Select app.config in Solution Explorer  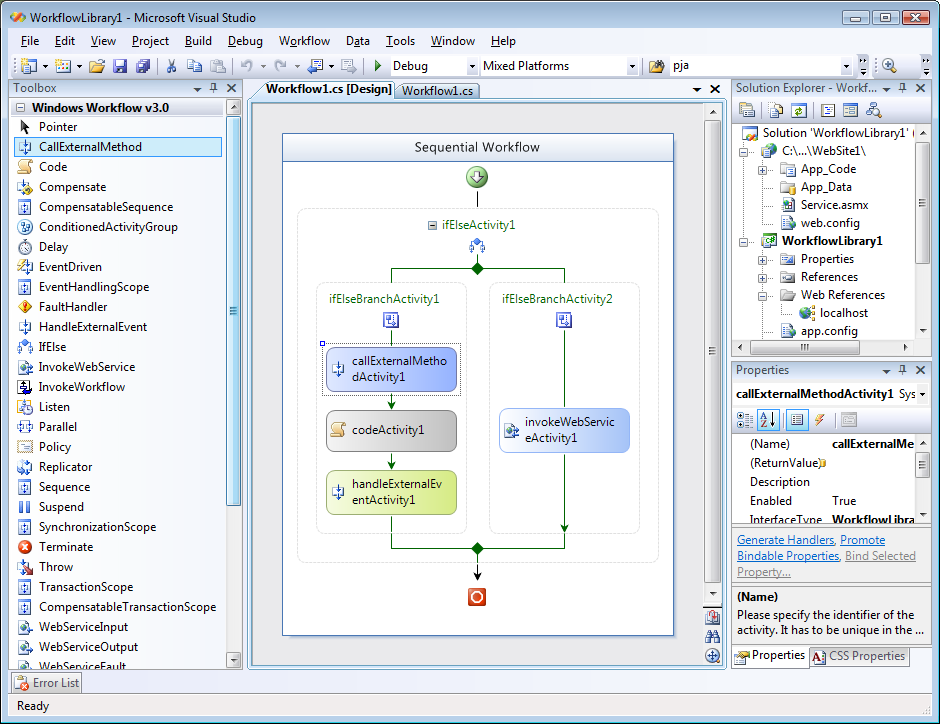point(829,331)
